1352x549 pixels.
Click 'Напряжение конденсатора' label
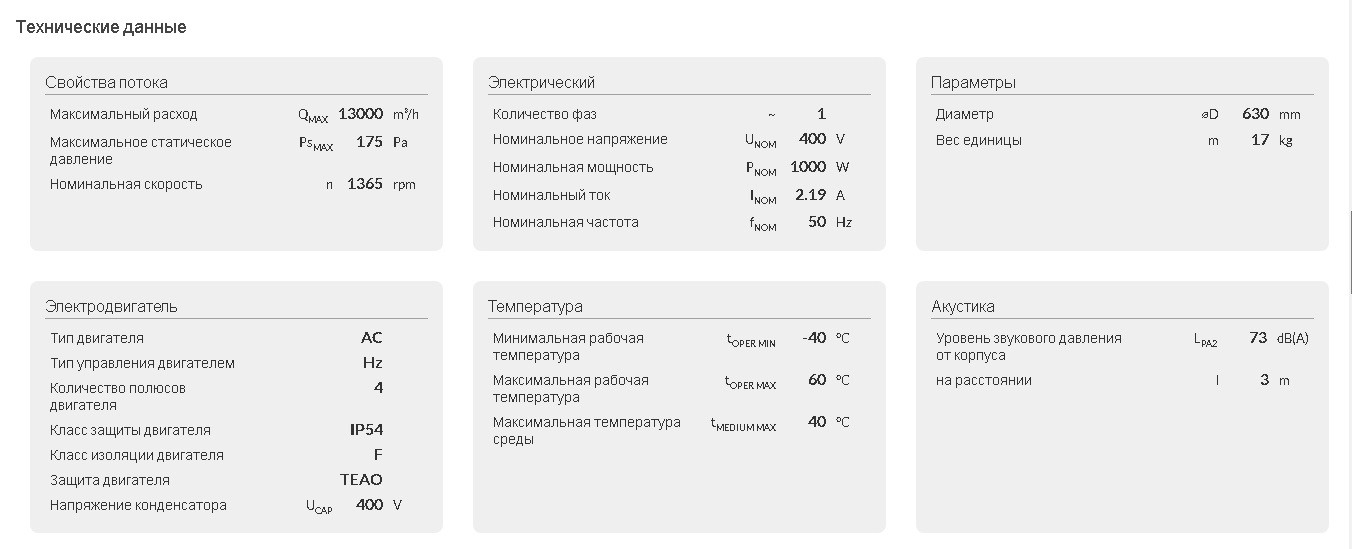(x=138, y=505)
